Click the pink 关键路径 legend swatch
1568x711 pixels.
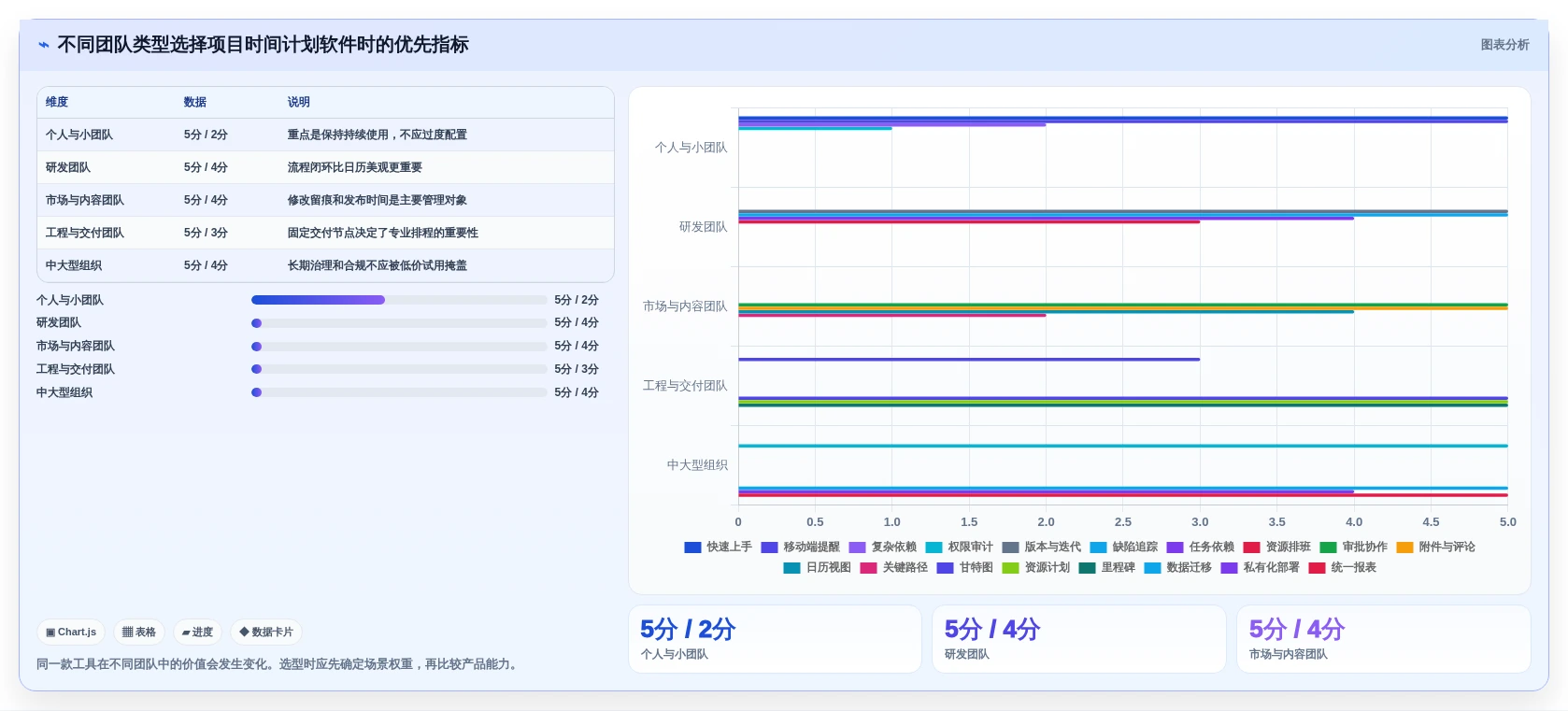pos(868,568)
